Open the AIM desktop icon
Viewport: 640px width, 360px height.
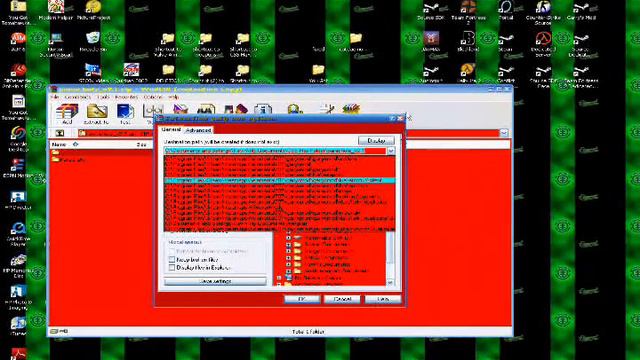pyautogui.click(x=18, y=42)
